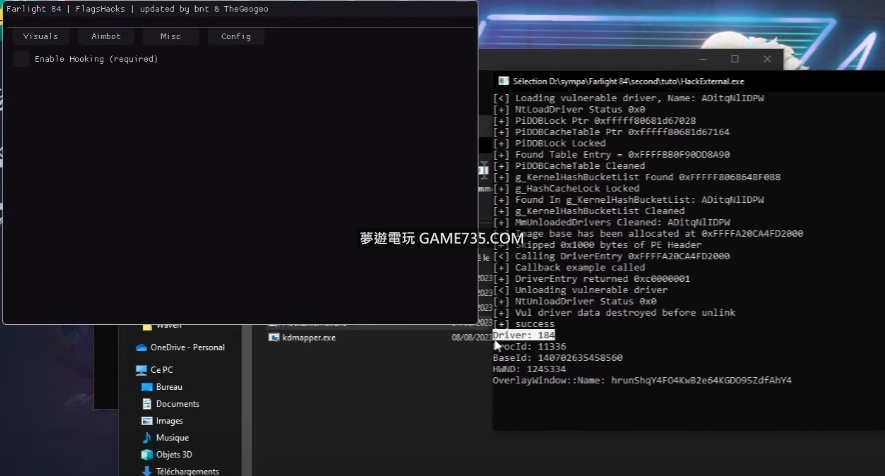Close the File Explorer window
Viewport: 885px width, 476px height.
click(769, 59)
